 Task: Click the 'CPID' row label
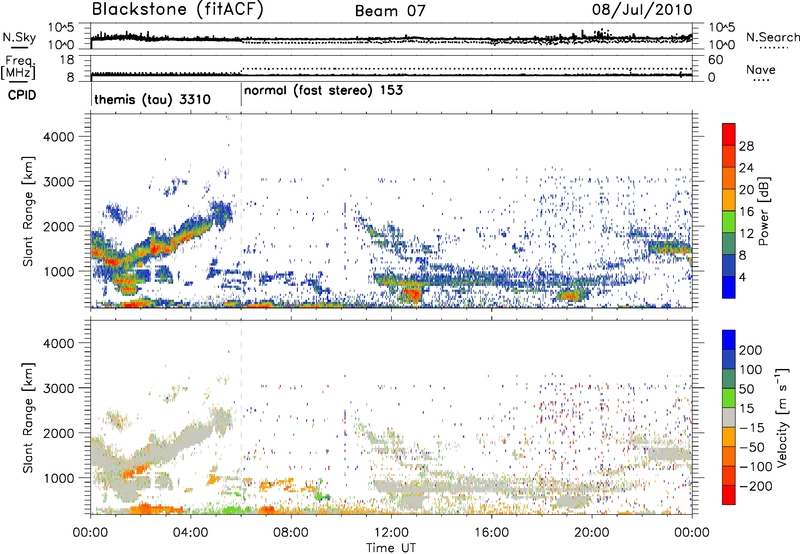coord(22,95)
